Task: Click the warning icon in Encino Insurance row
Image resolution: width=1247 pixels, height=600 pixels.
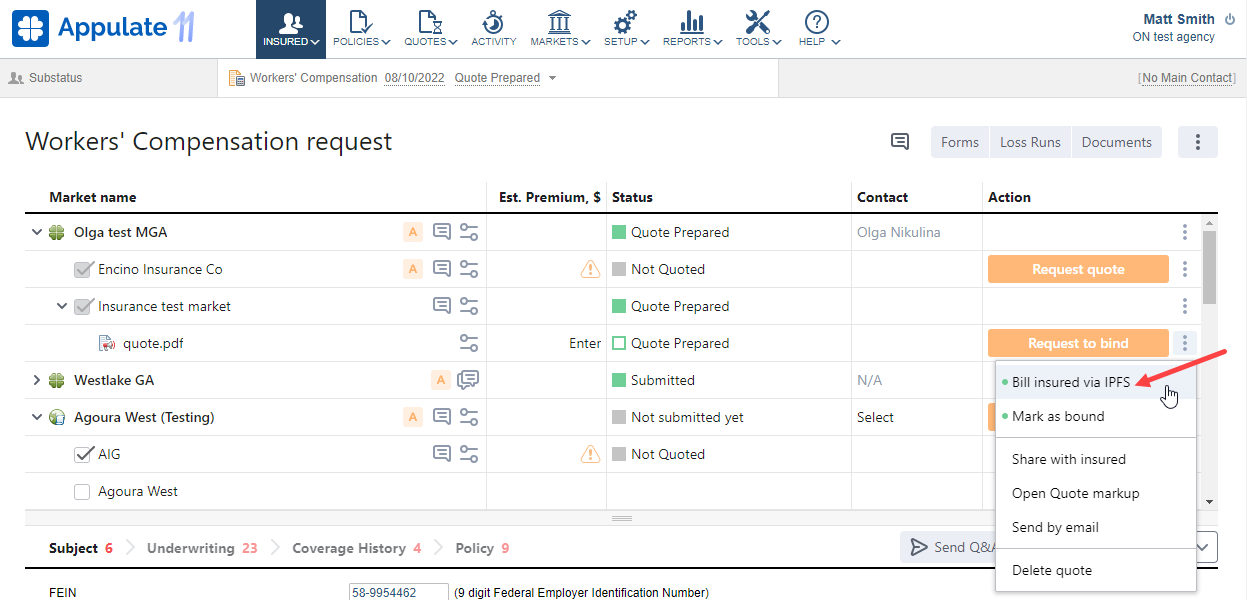Action: coord(591,269)
